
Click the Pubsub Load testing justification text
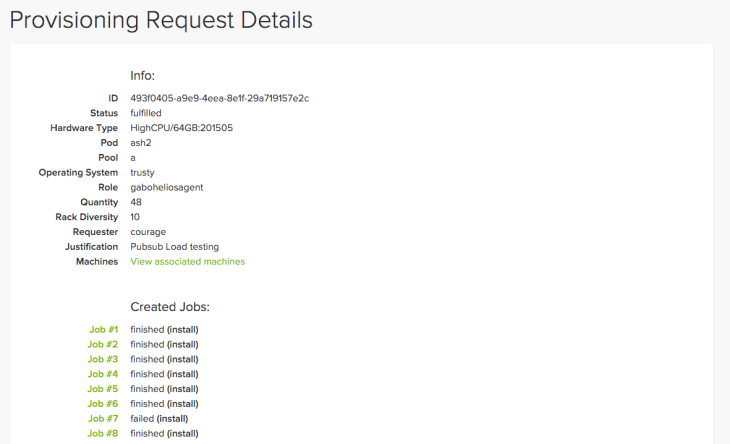(175, 247)
